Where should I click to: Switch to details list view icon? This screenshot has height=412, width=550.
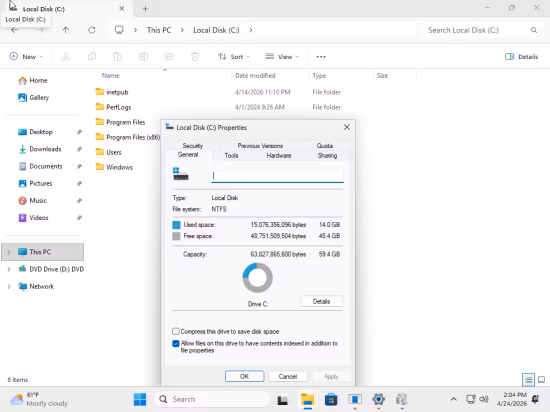(528, 379)
